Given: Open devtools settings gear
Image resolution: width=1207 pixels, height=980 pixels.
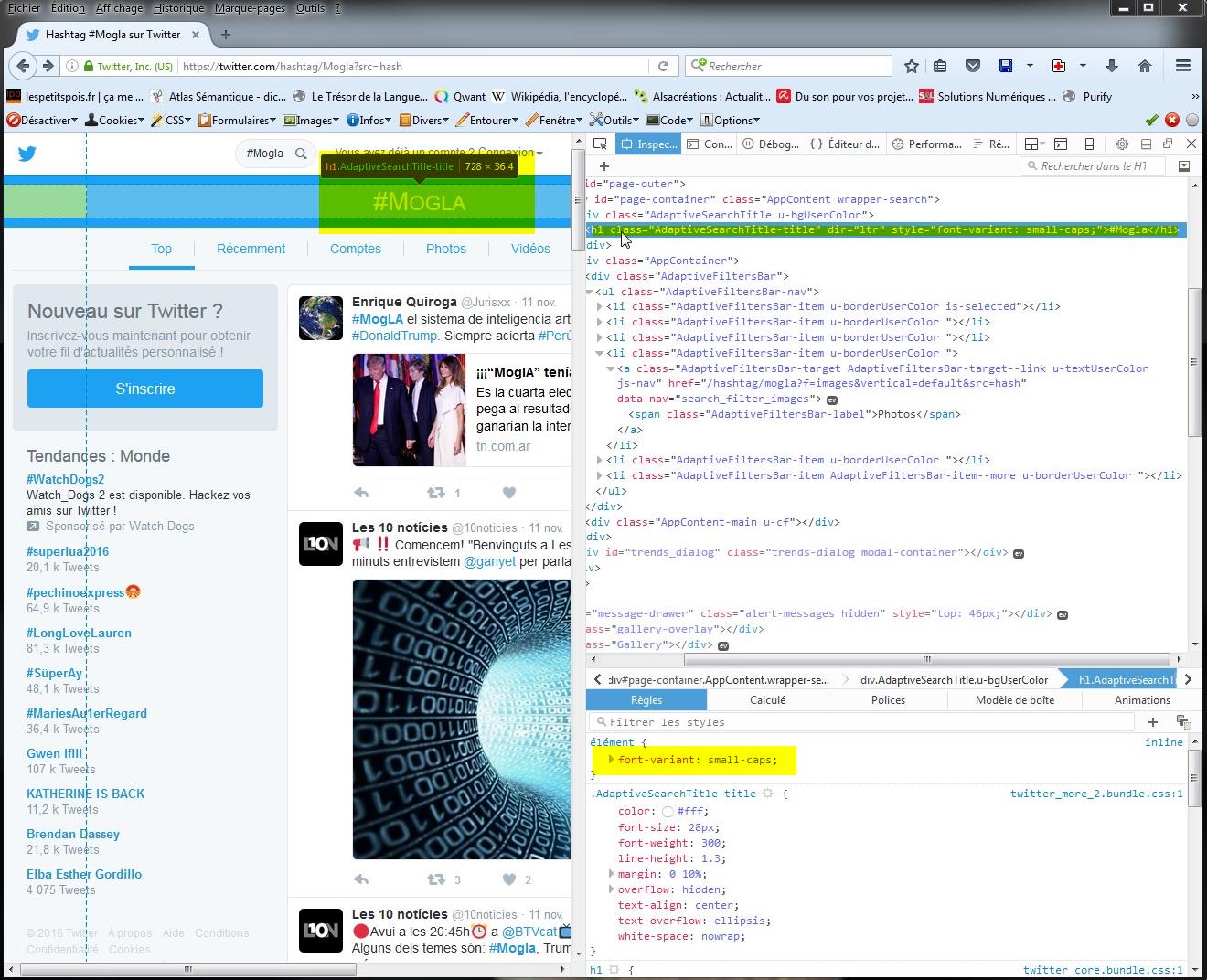Looking at the screenshot, I should (x=1122, y=144).
